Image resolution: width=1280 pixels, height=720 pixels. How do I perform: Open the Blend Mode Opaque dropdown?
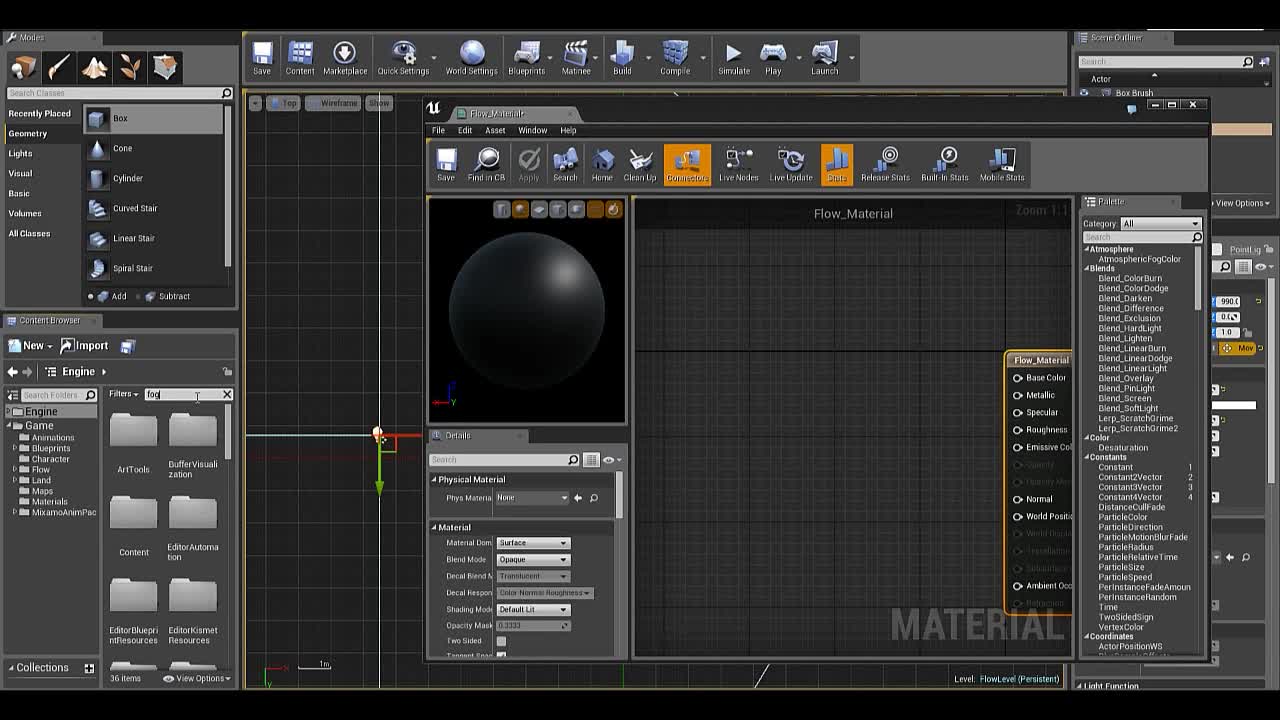(x=533, y=559)
